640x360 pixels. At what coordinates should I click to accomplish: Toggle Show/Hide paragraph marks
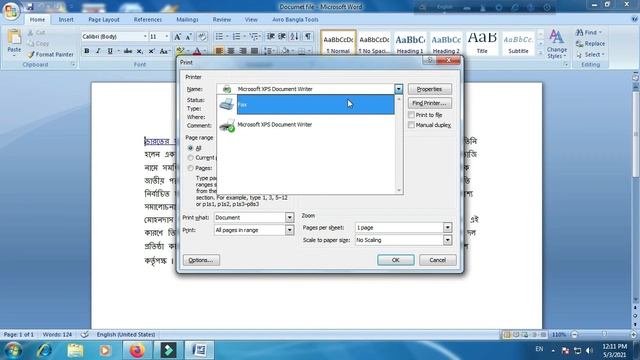pyautogui.click(x=308, y=37)
